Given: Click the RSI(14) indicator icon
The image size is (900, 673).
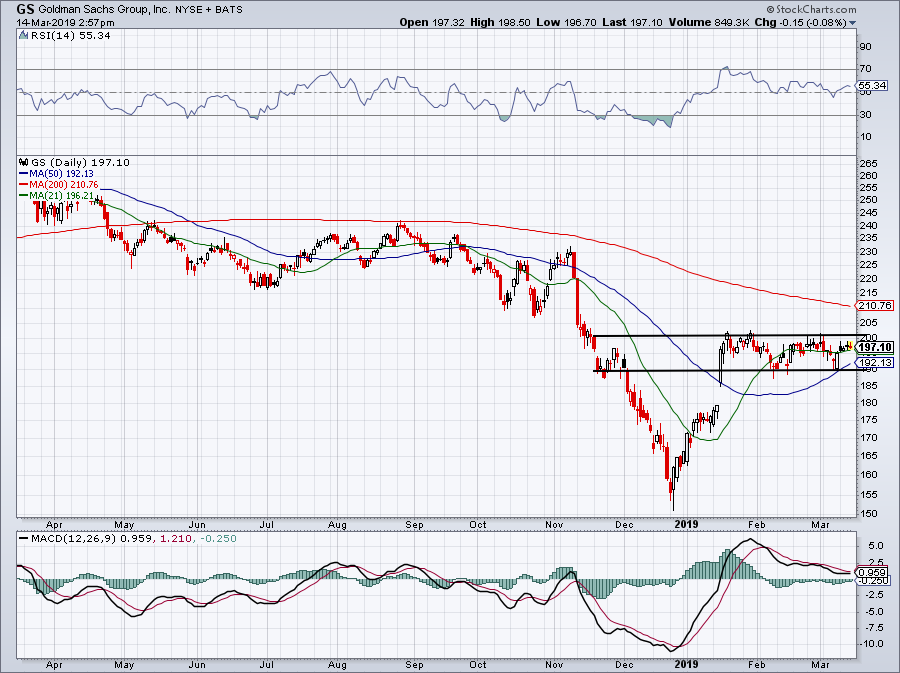Looking at the screenshot, I should 23,36.
